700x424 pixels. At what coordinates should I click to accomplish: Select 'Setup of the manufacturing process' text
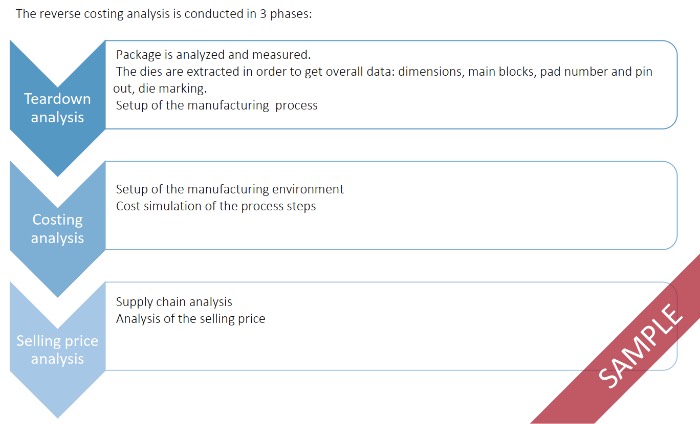[217, 105]
